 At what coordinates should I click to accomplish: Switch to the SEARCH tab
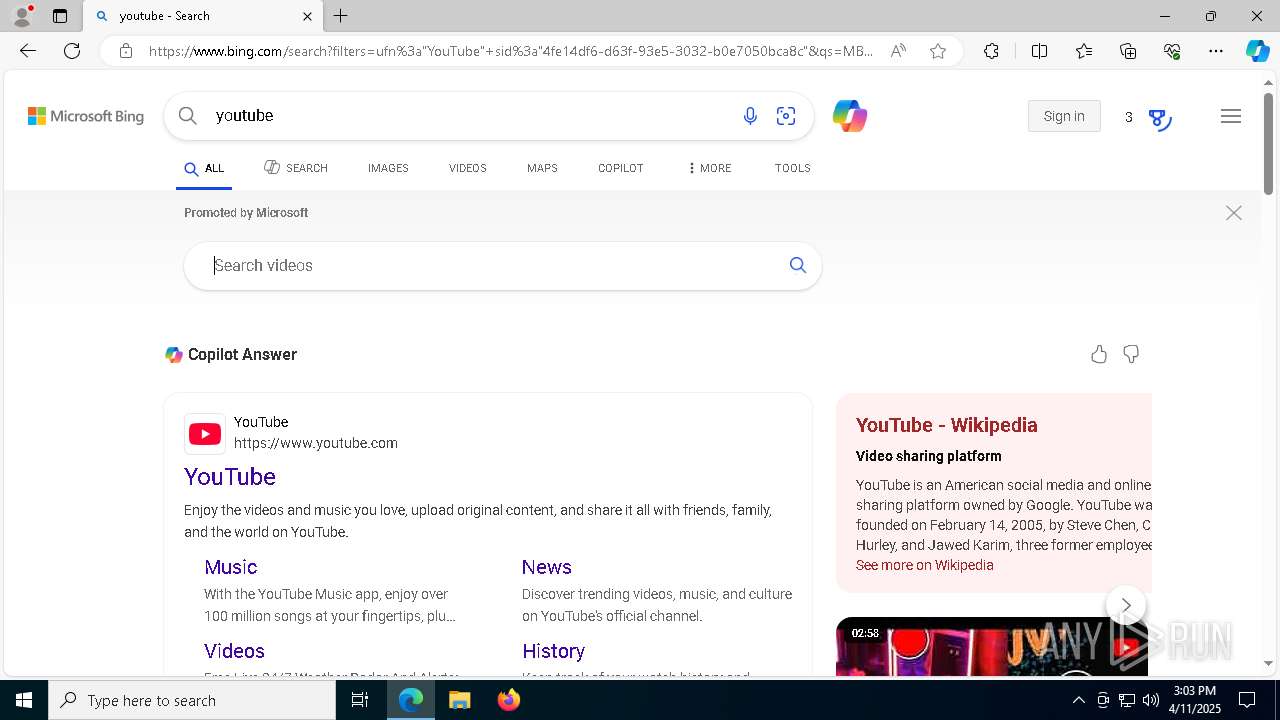296,168
